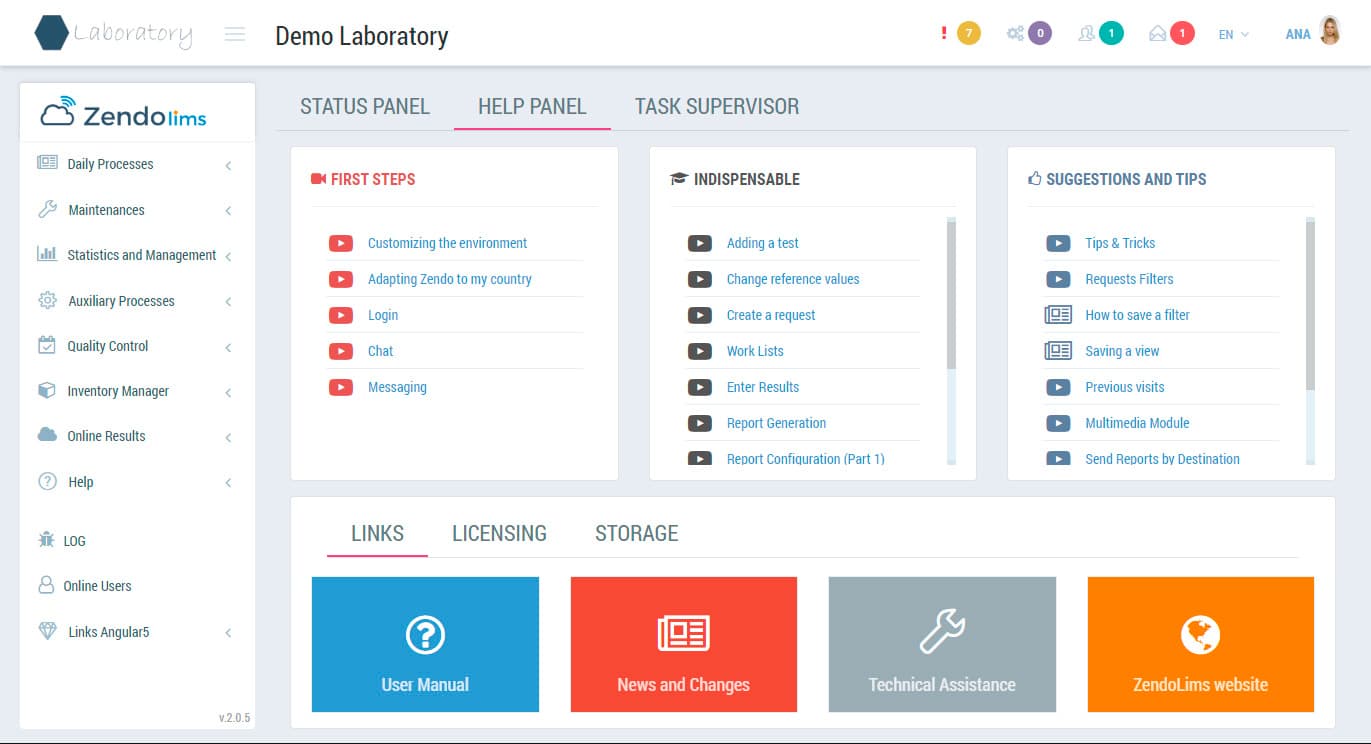Image resolution: width=1371 pixels, height=744 pixels.
Task: Open the blue User Manual tile
Action: tap(425, 644)
